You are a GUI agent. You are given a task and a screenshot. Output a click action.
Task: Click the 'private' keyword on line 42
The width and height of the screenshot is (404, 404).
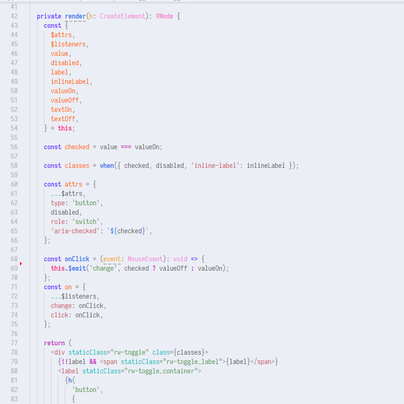(49, 16)
